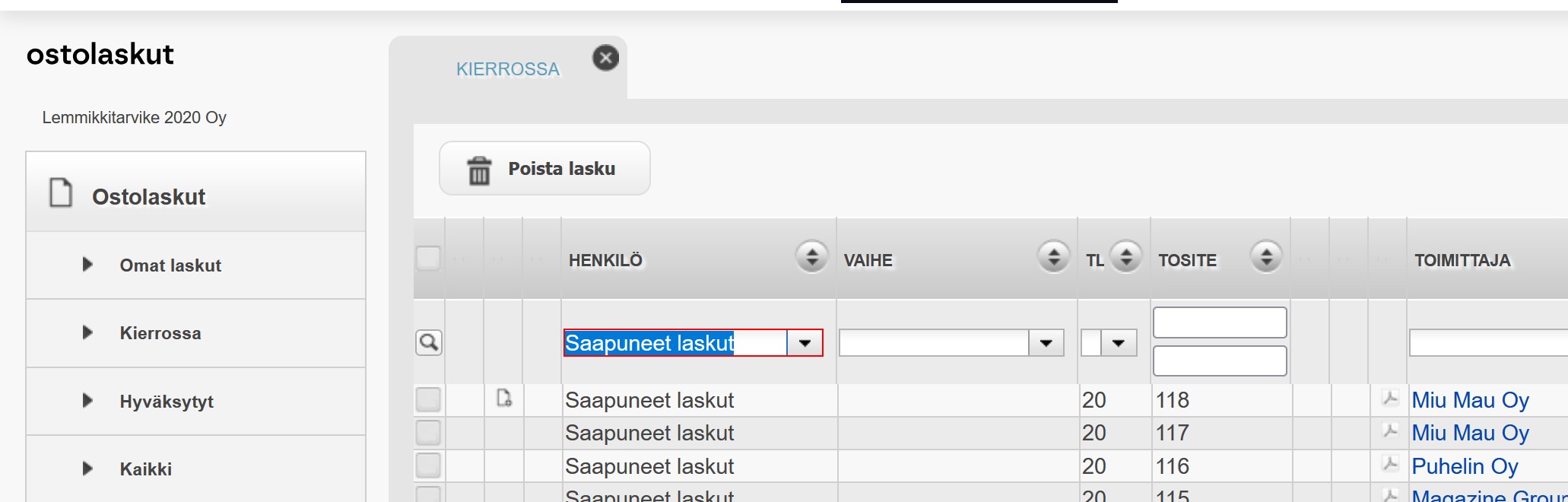Open the VAIHE filter dropdown
This screenshot has height=502, width=1568.
coord(1046,343)
